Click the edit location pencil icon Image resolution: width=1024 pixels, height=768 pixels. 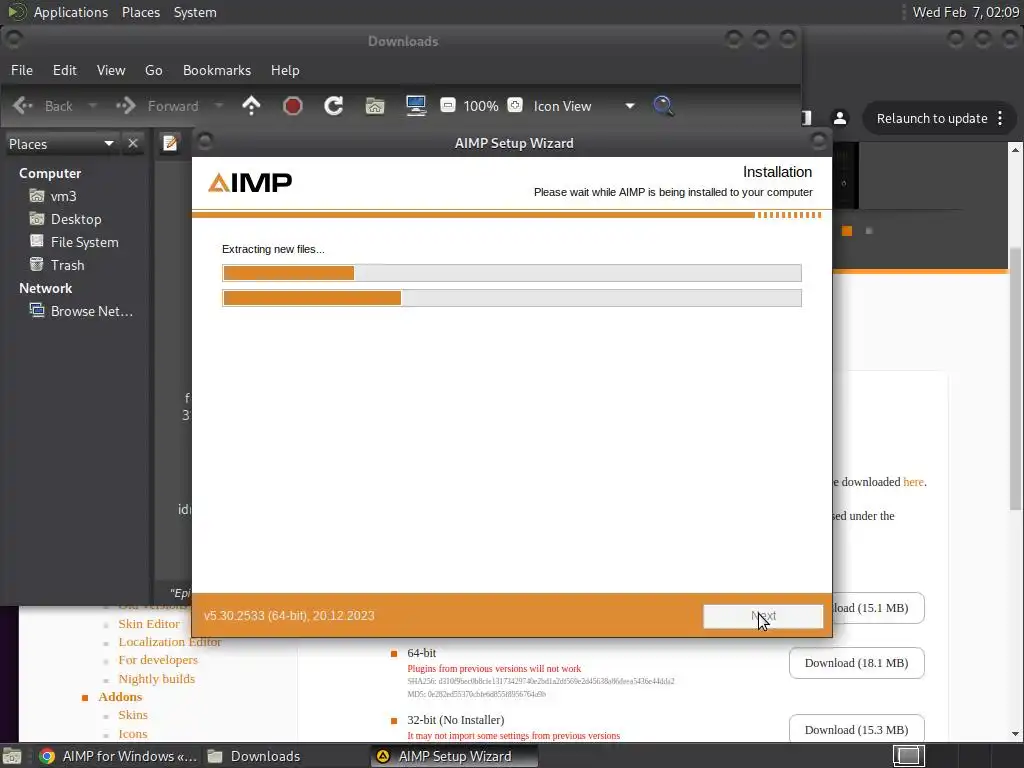coord(170,143)
